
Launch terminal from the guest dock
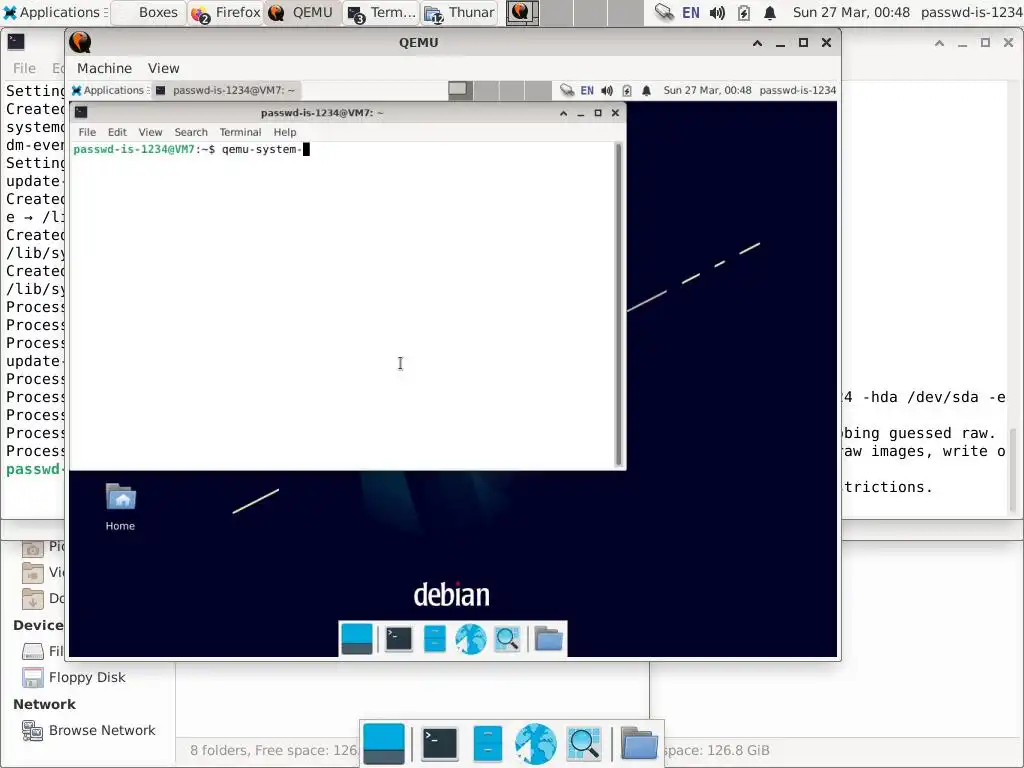click(398, 639)
